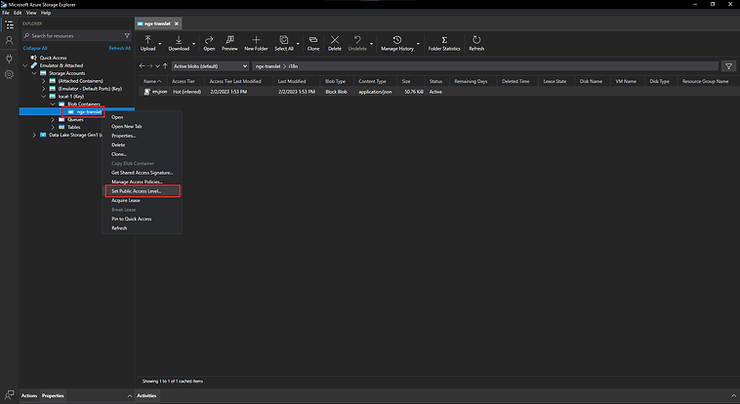Open the Account Management sidebar icon
This screenshot has width=740, height=404.
(9, 41)
